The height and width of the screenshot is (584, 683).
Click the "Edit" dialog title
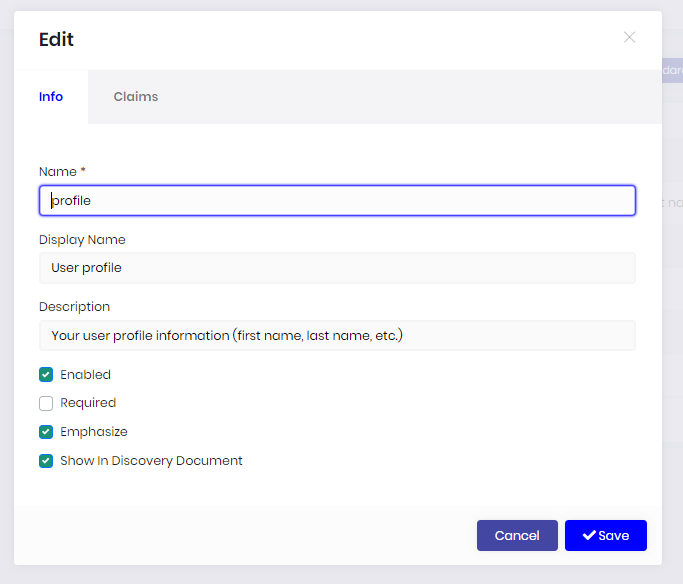coord(56,40)
